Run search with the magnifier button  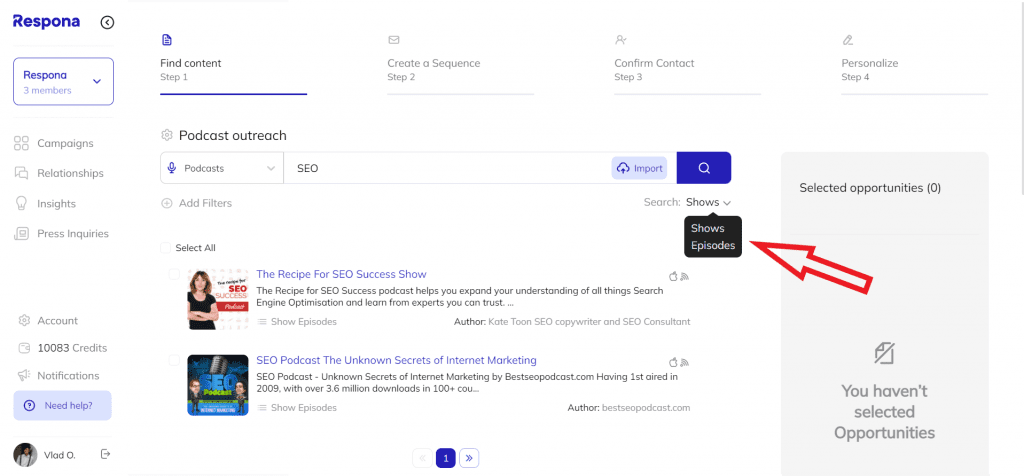pos(704,168)
